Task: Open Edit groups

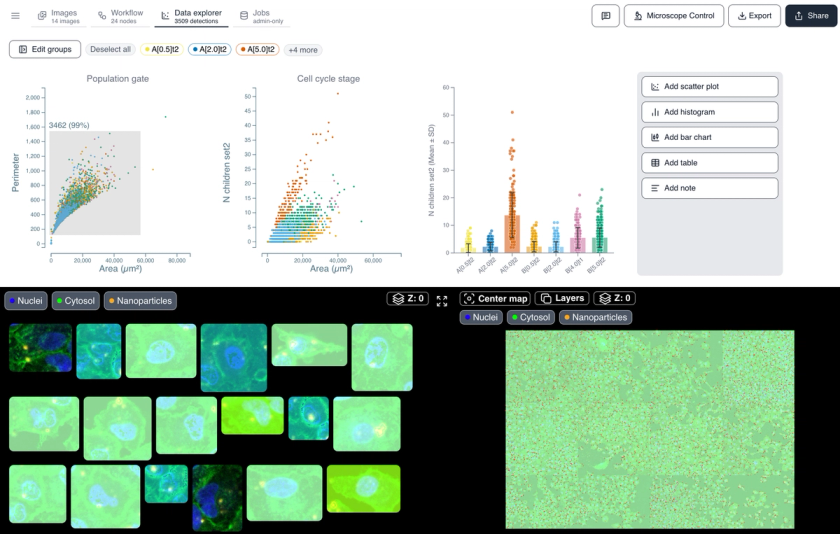Action: click(45, 49)
